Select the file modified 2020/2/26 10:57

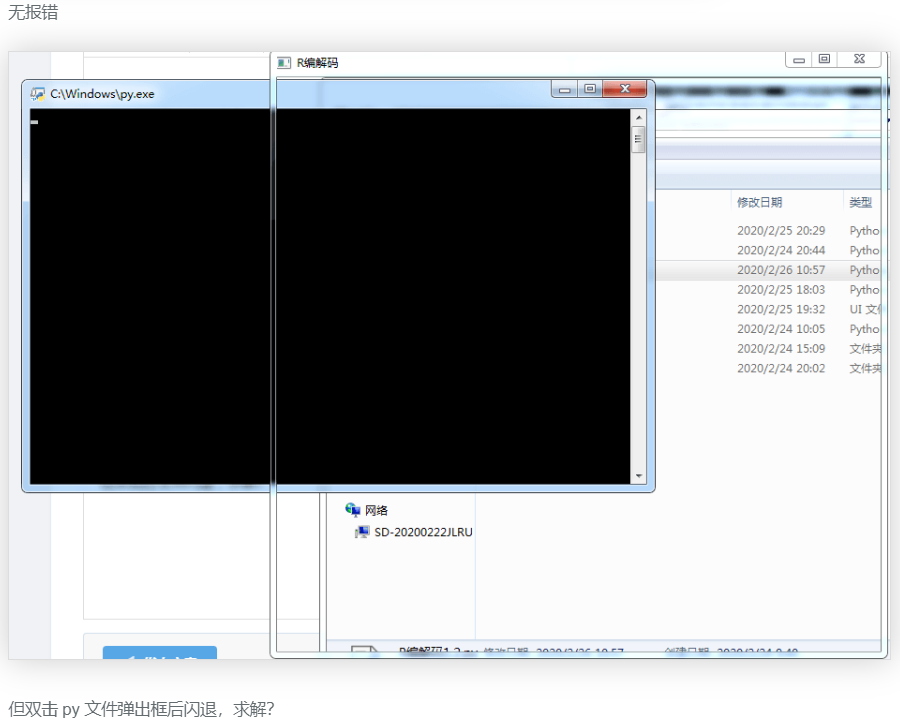[x=781, y=270]
